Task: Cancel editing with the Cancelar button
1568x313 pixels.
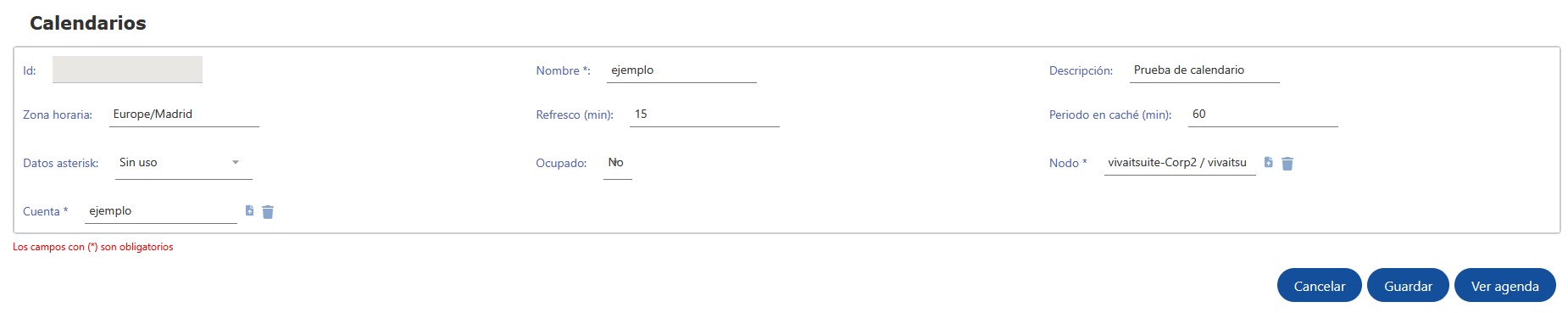Action: [1319, 286]
